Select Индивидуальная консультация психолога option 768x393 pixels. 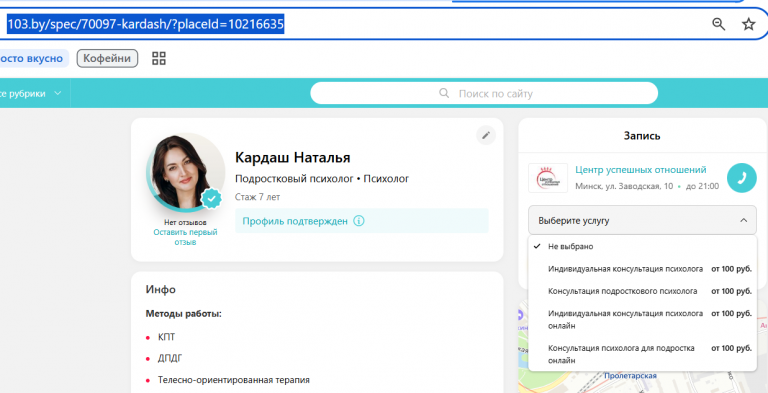[x=642, y=269]
